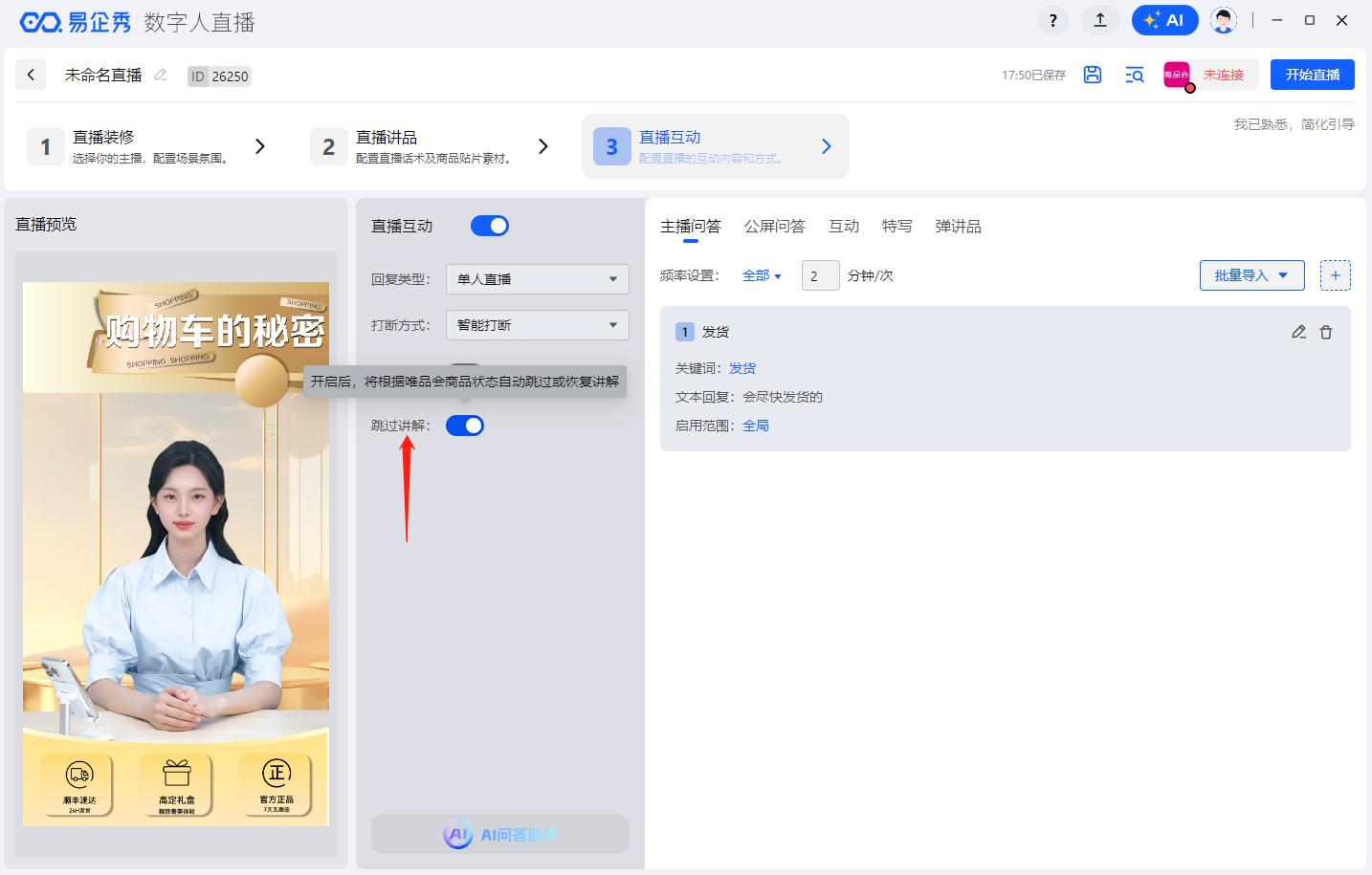
Task: Click the add new question plus icon
Action: 1335,275
